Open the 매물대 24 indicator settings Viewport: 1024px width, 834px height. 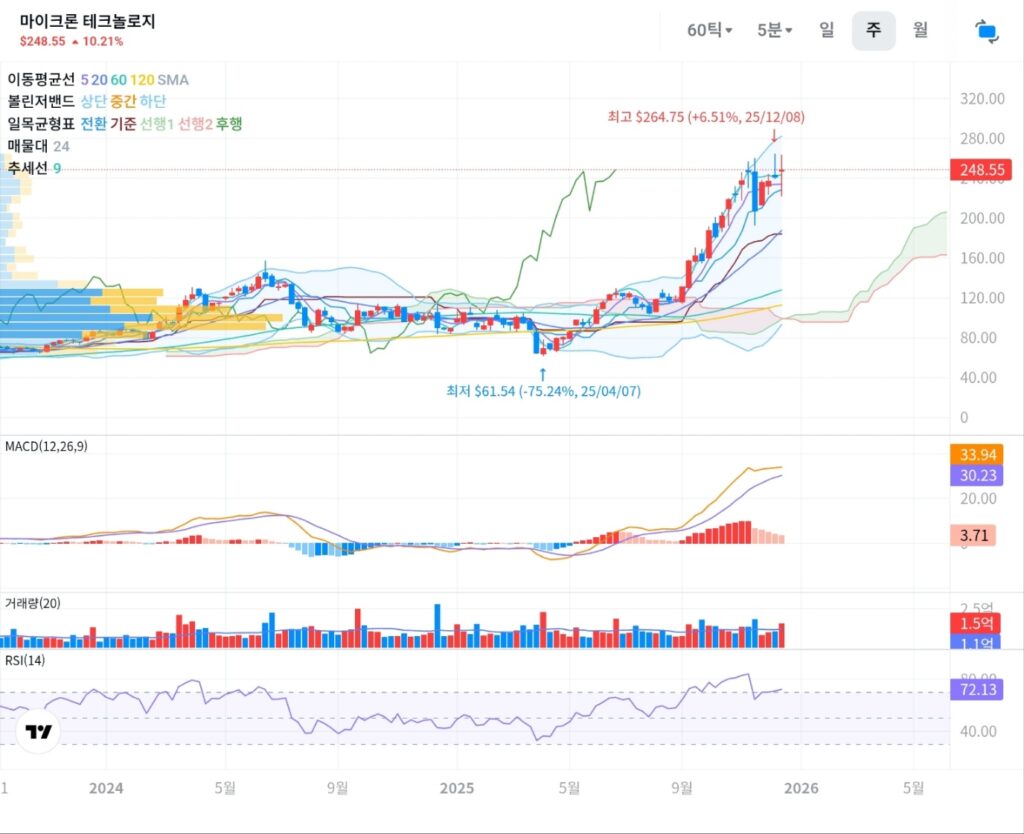38,146
